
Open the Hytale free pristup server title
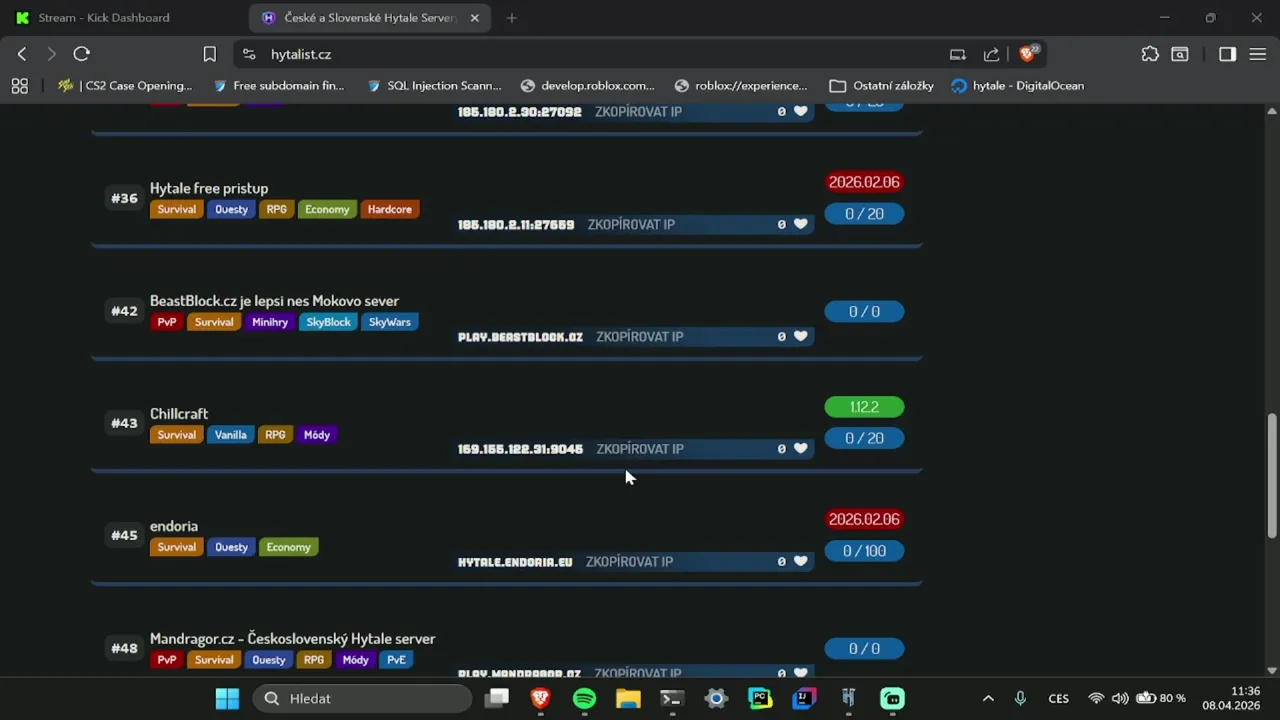click(x=209, y=188)
